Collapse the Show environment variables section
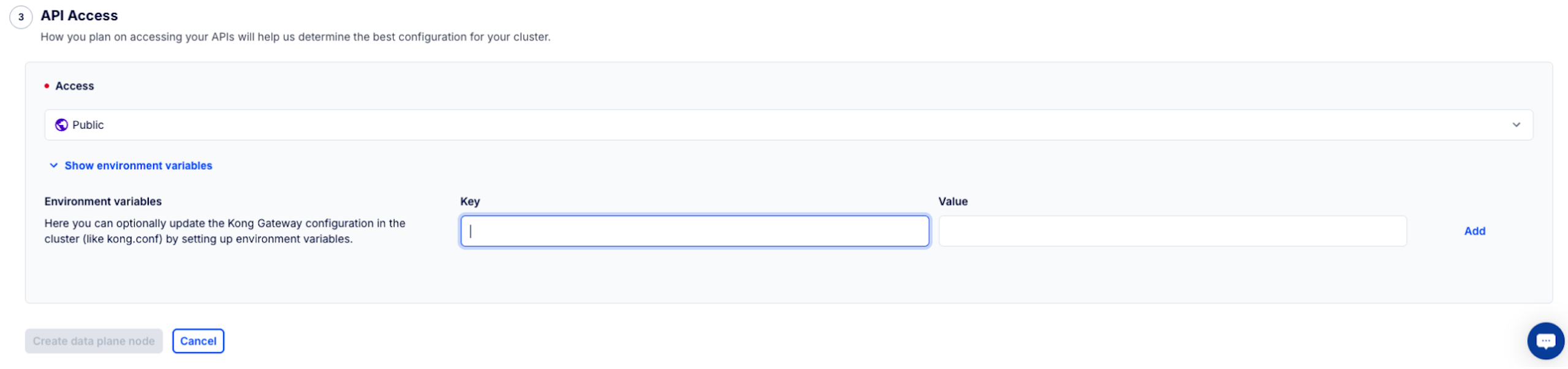 tap(138, 165)
